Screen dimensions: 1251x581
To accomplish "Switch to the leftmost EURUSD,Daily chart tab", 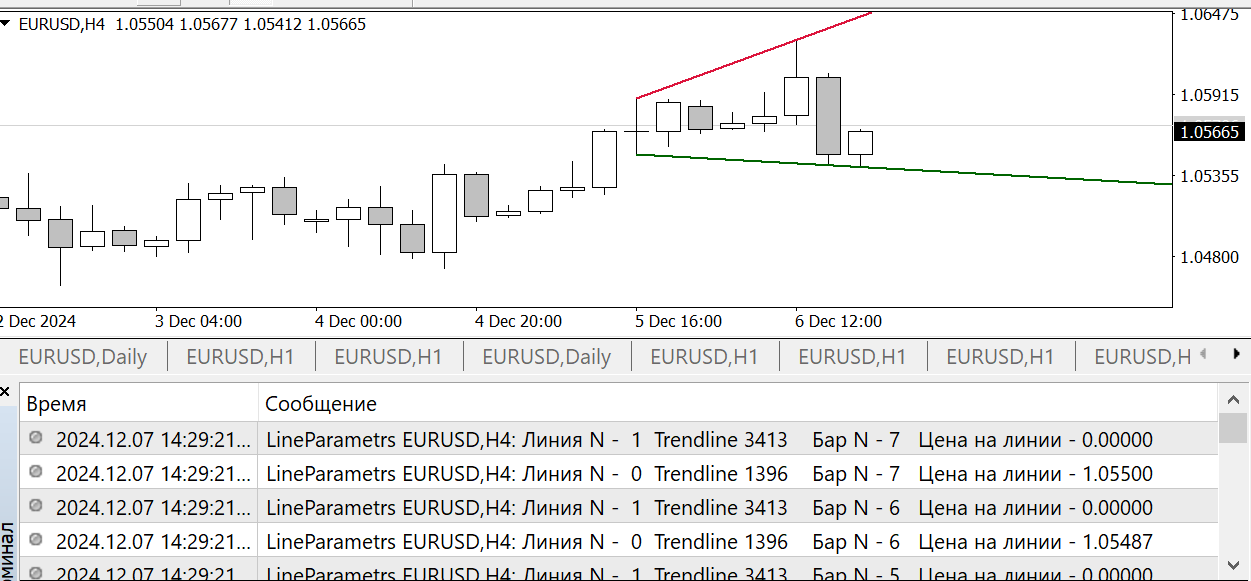I will pos(83,357).
